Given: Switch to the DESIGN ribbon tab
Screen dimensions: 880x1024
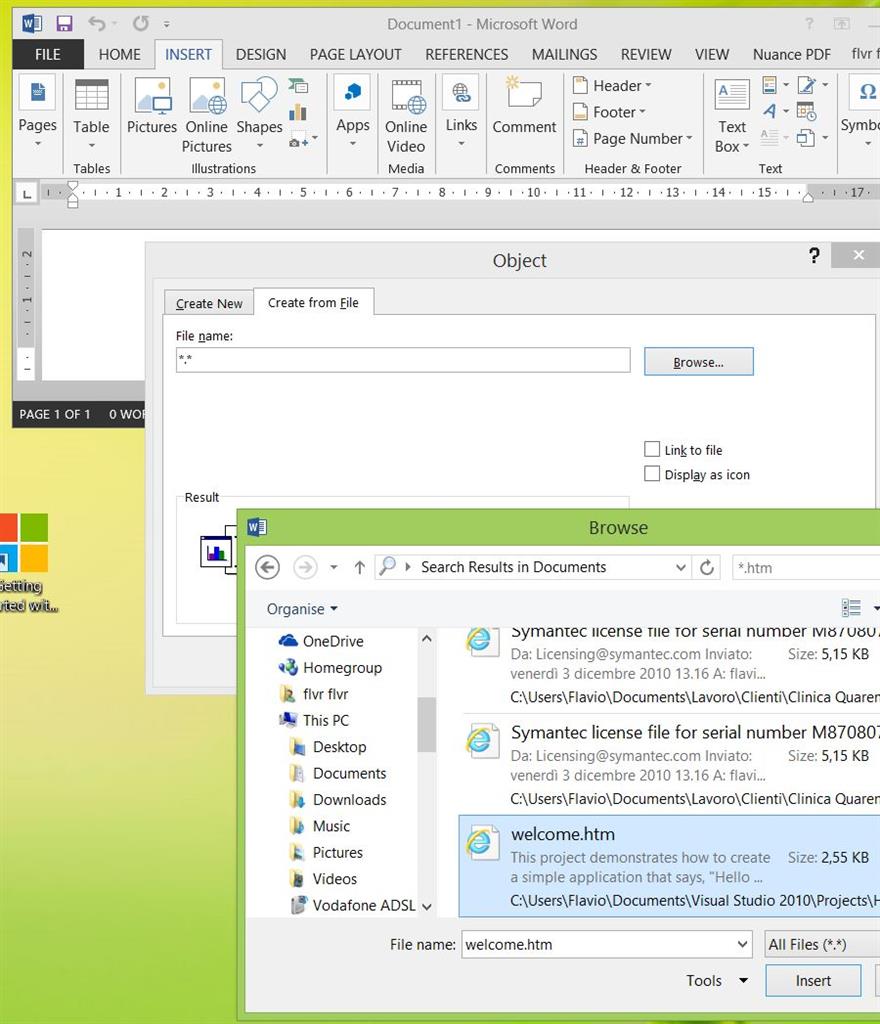Looking at the screenshot, I should click(x=260, y=54).
